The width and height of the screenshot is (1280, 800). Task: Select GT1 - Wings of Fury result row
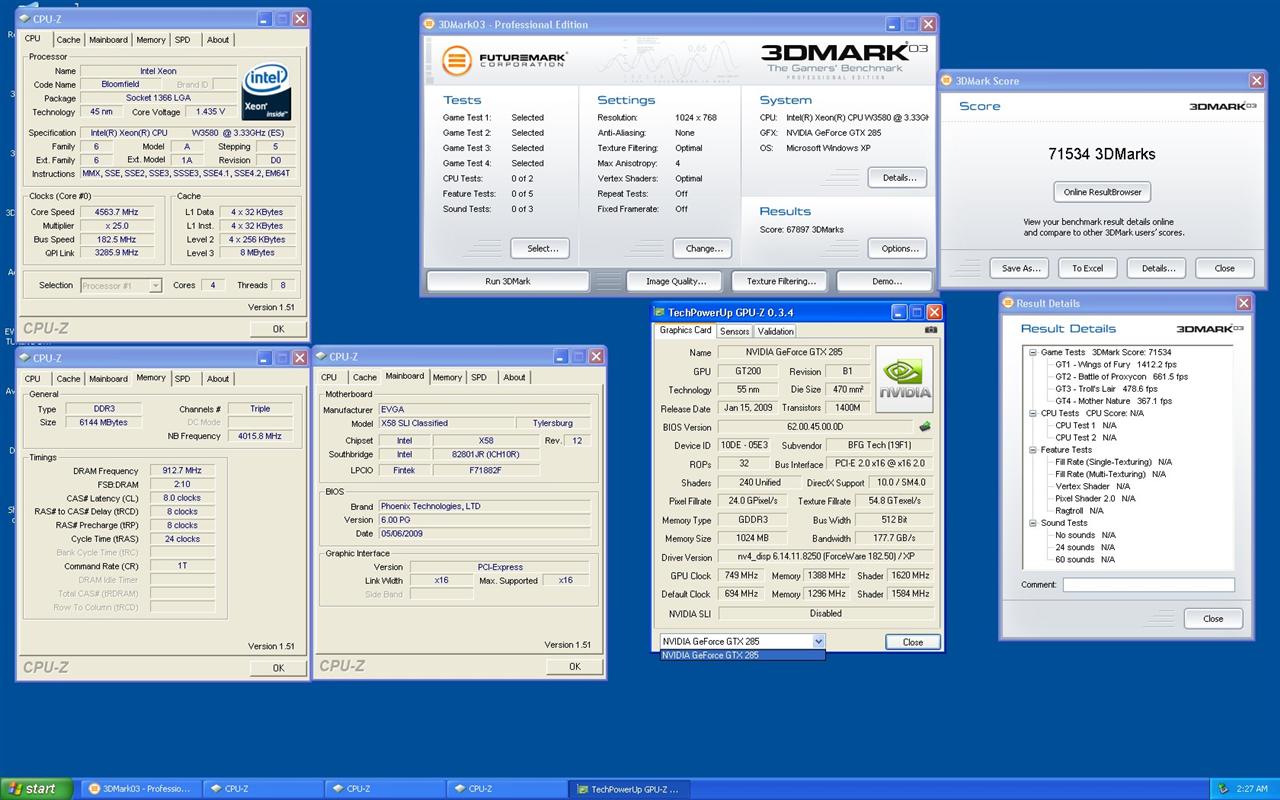[1116, 365]
